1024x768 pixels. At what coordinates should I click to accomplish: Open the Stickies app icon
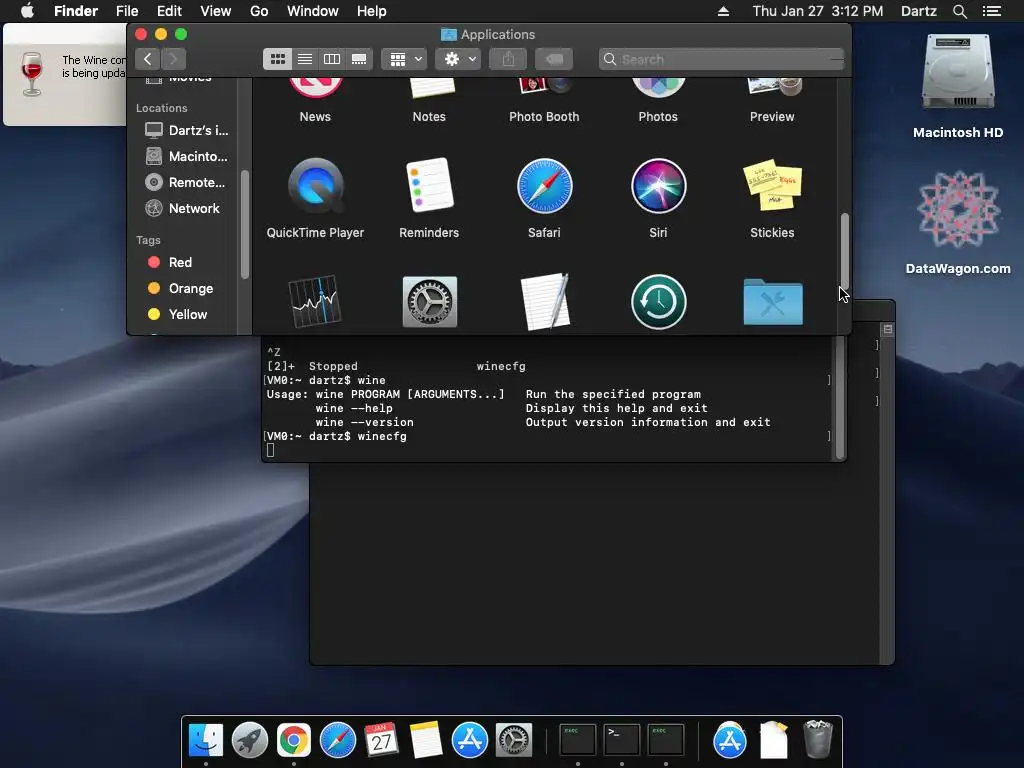pos(773,185)
